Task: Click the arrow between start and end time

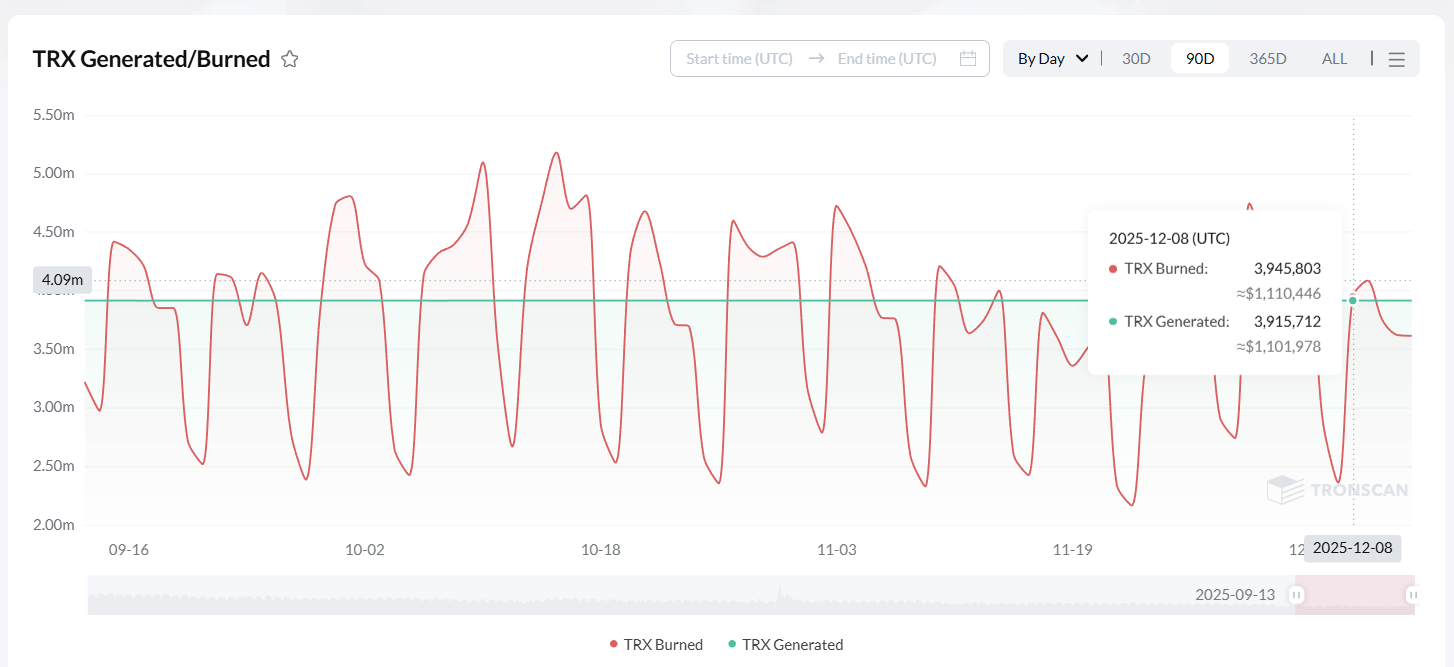Action: (816, 59)
